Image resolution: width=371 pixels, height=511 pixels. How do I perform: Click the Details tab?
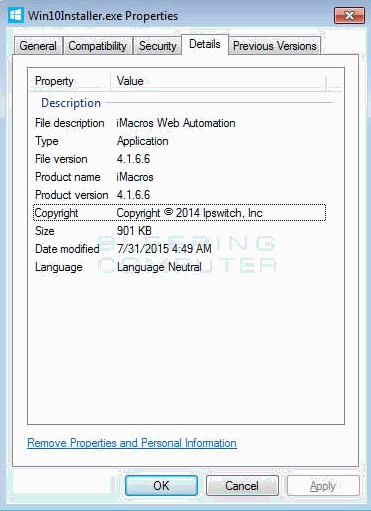205,44
